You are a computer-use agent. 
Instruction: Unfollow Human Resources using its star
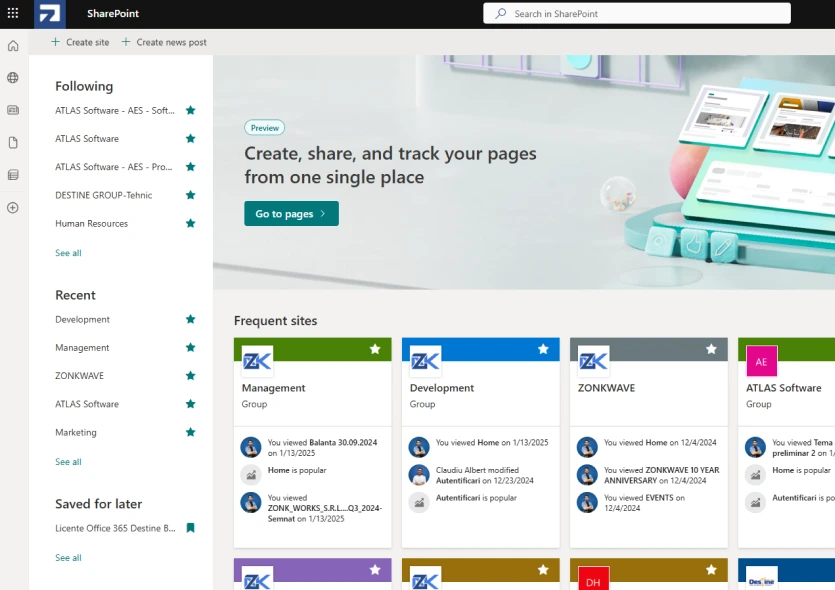coord(191,223)
